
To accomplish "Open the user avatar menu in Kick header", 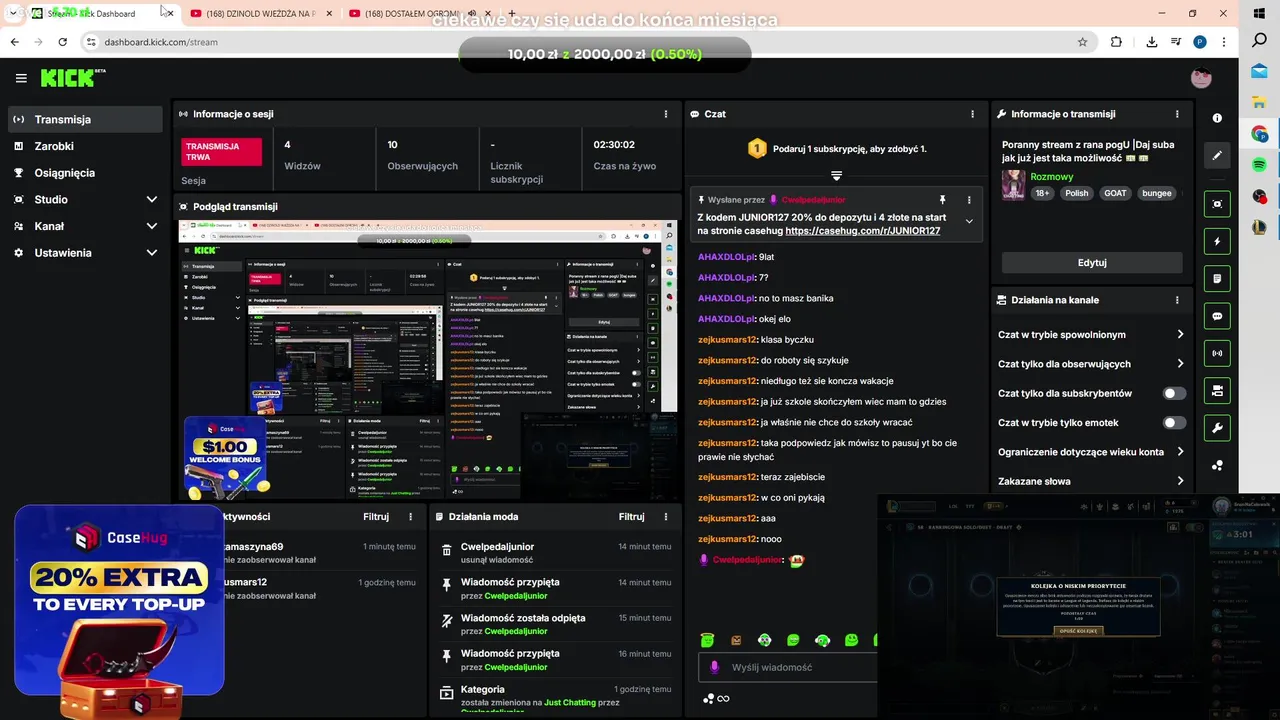I will 1201,78.
